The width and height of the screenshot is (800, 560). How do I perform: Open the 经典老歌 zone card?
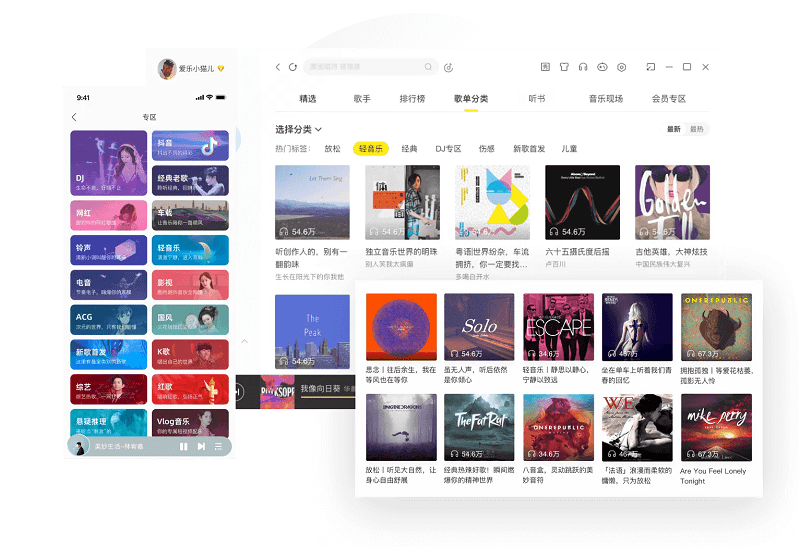pyautogui.click(x=190, y=181)
